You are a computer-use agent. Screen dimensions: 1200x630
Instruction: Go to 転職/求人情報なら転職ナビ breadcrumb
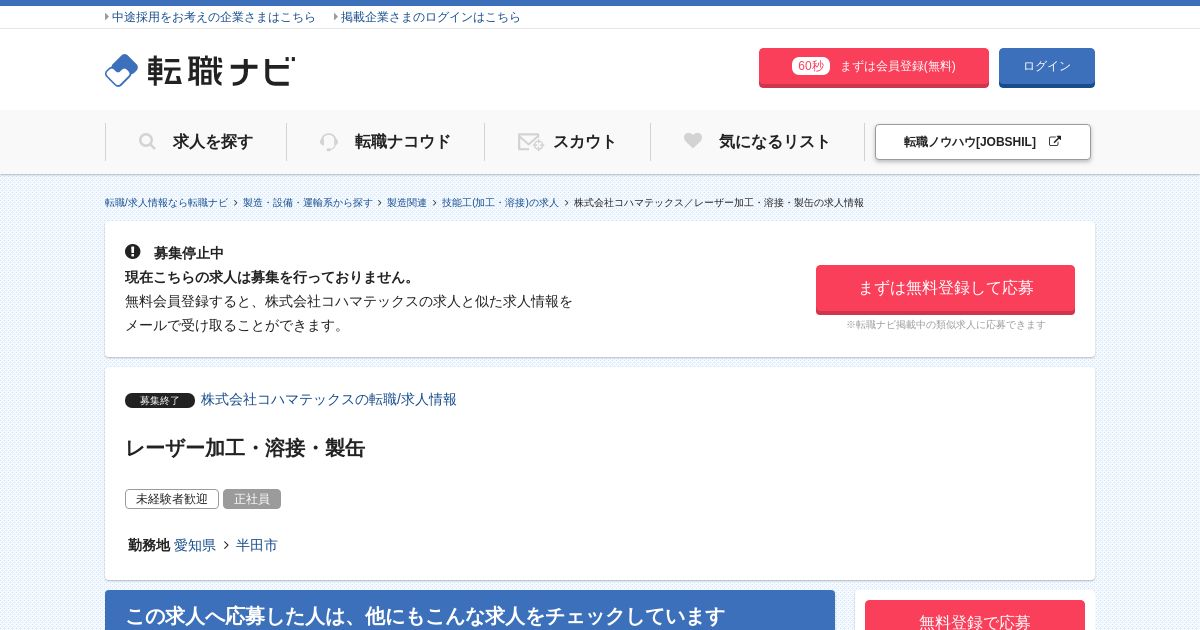166,203
